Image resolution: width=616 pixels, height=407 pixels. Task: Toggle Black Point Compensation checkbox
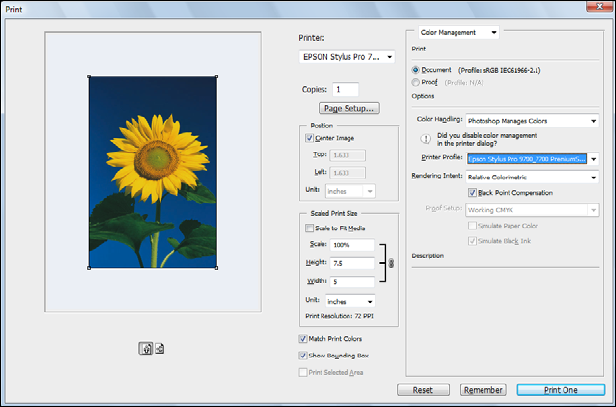coord(472,192)
